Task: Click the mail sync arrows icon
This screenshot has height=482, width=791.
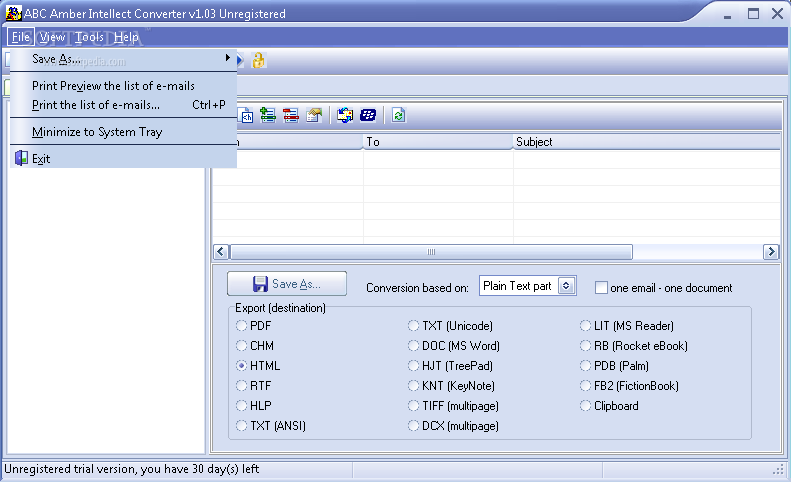Action: (x=345, y=116)
